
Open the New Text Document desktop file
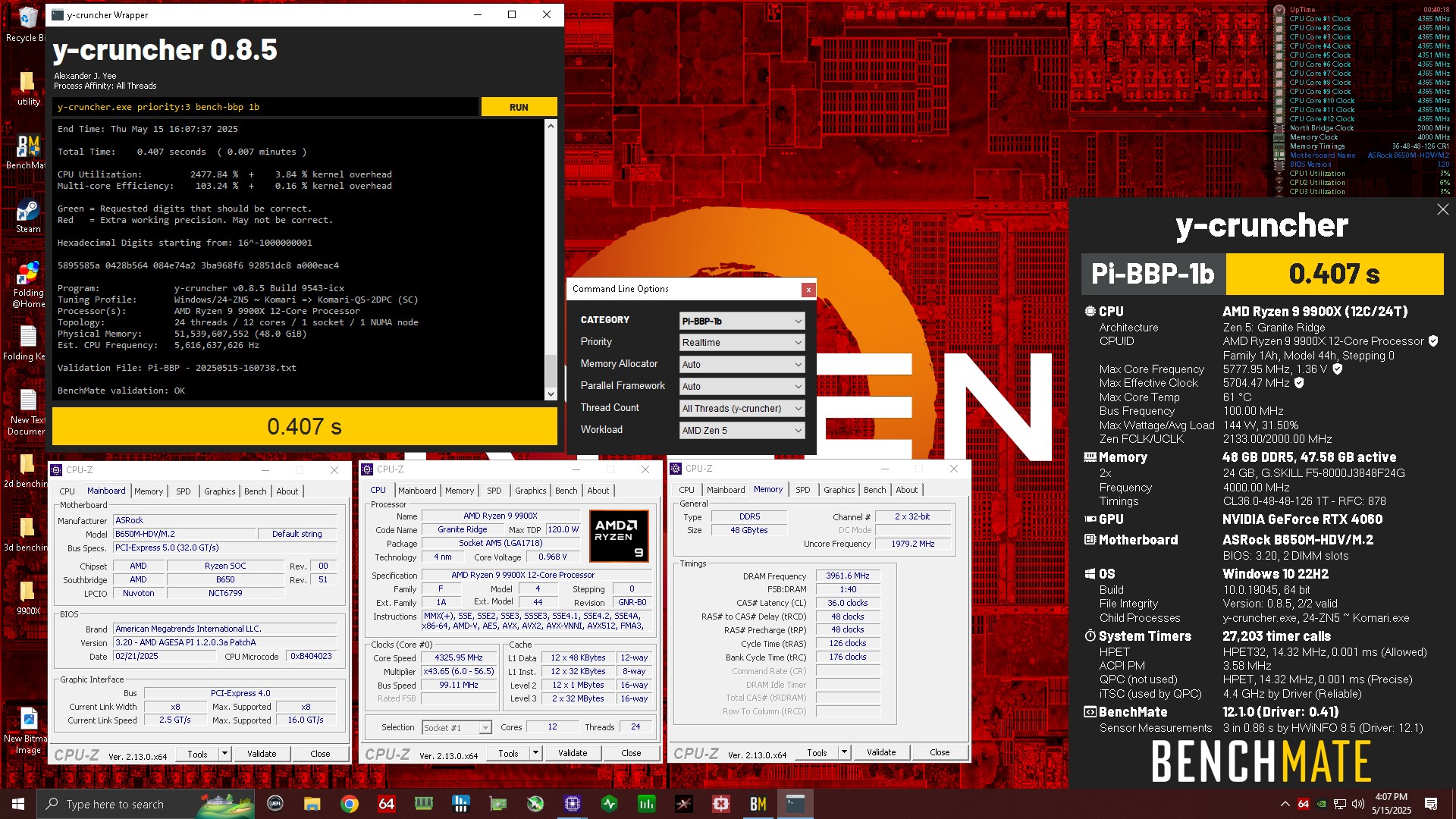pyautogui.click(x=27, y=413)
